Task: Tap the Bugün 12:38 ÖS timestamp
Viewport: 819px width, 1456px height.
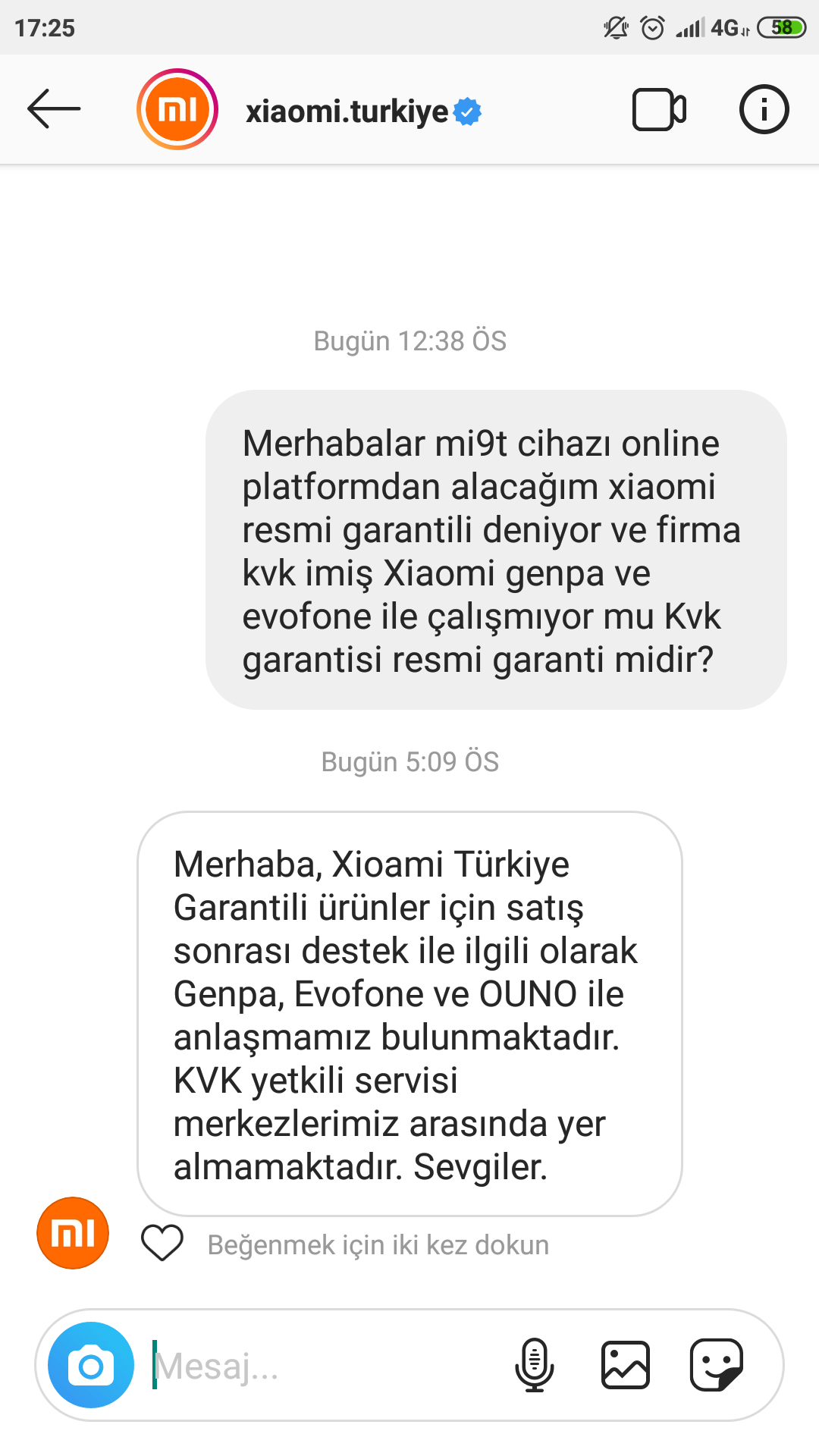Action: tap(409, 341)
